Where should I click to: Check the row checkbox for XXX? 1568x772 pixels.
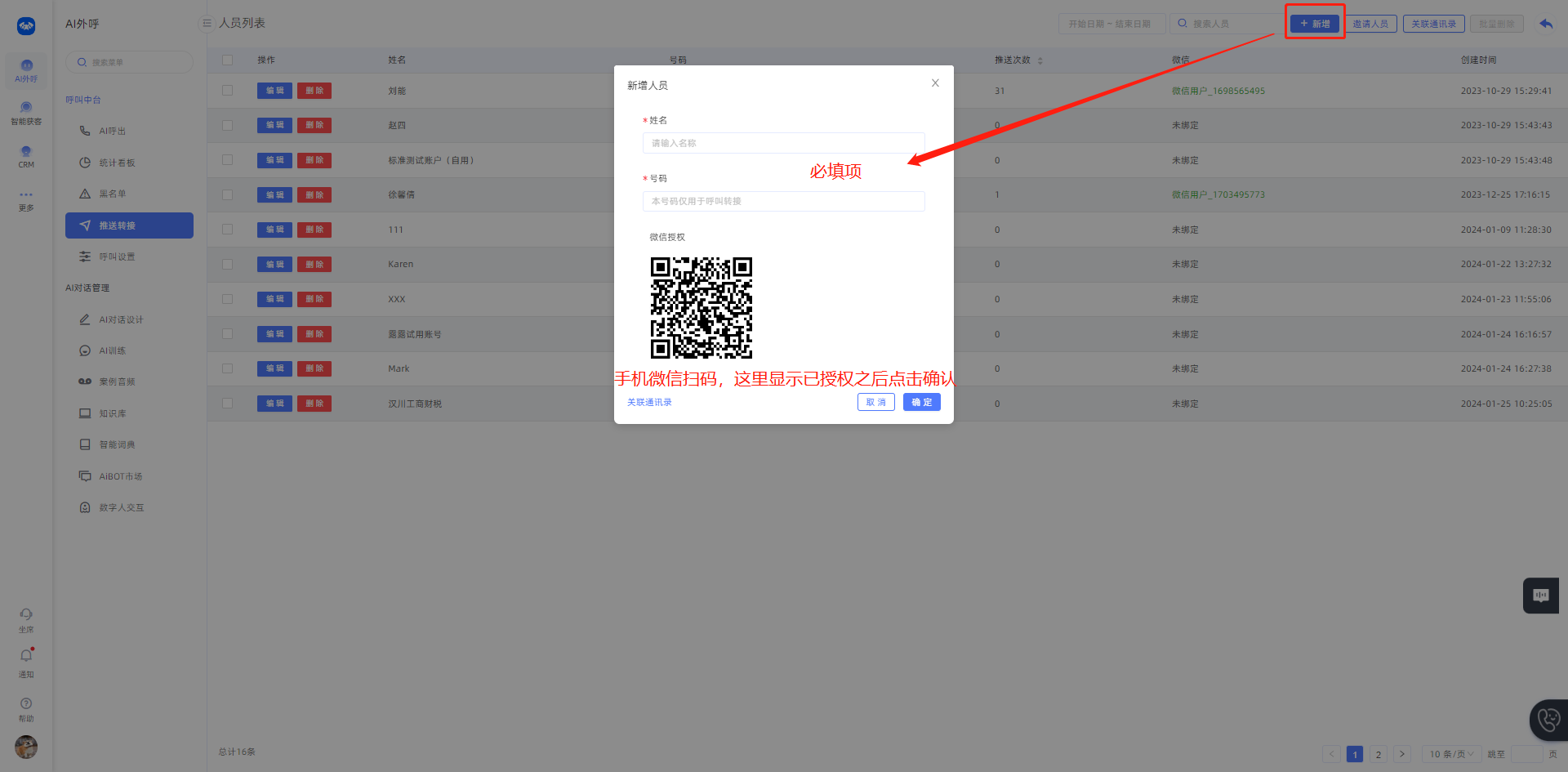click(227, 299)
